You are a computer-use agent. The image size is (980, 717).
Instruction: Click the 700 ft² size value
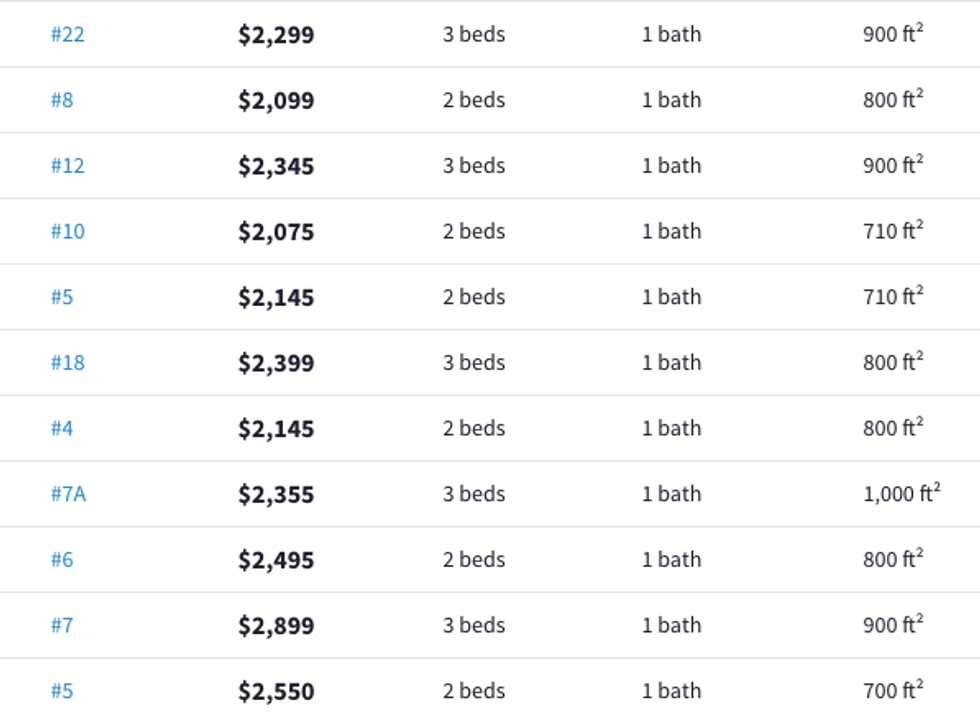892,691
